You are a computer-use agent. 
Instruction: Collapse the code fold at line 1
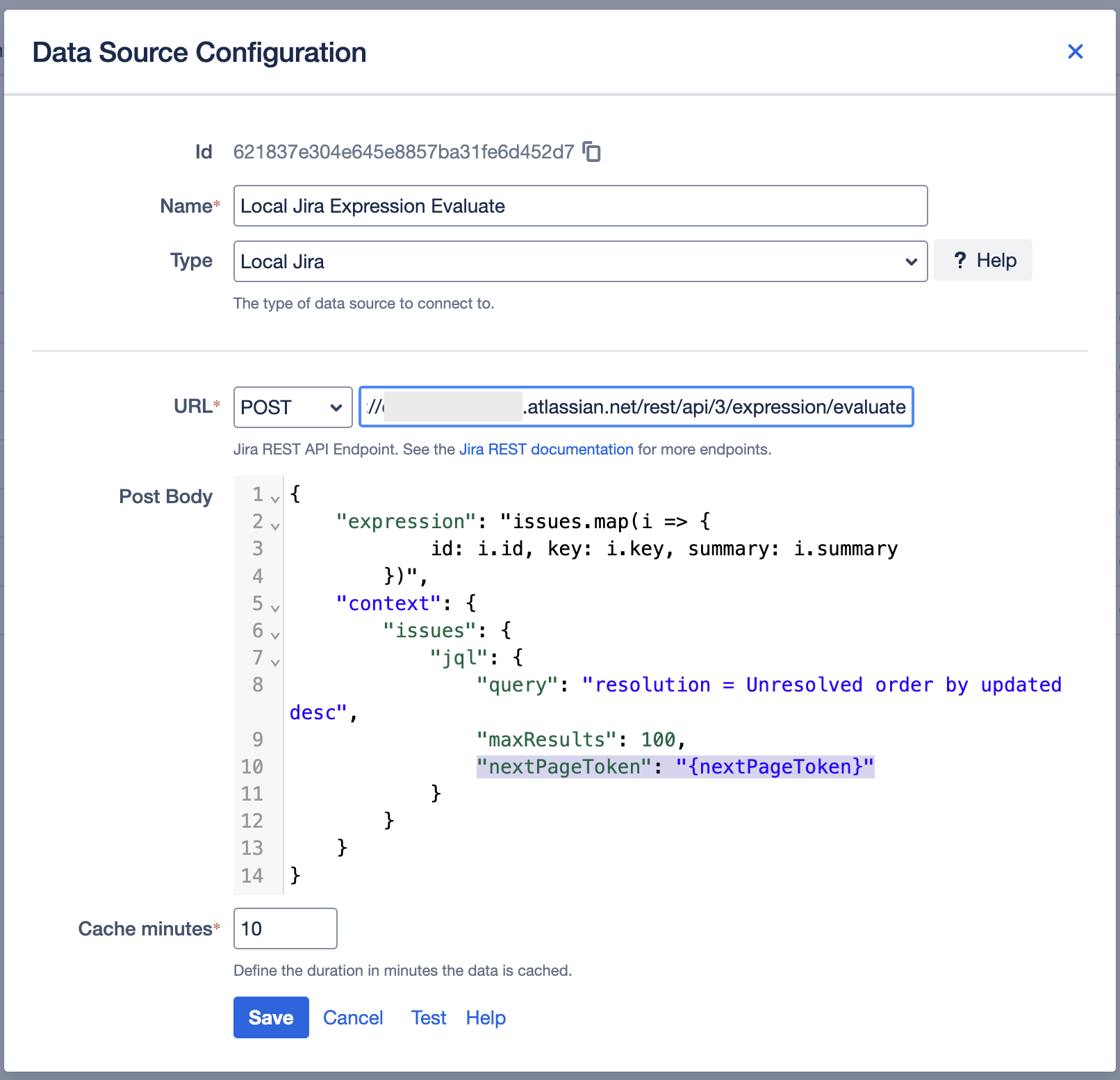pyautogui.click(x=275, y=499)
